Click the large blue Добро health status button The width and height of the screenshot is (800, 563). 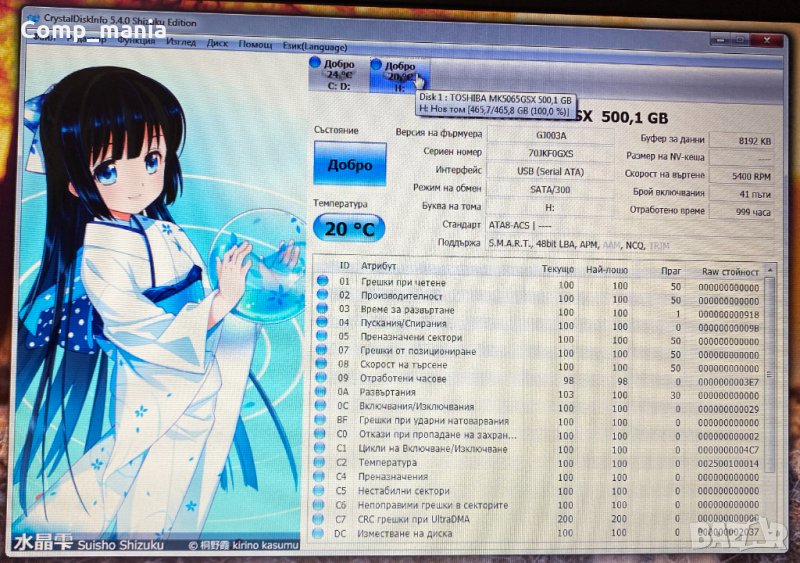pos(350,164)
